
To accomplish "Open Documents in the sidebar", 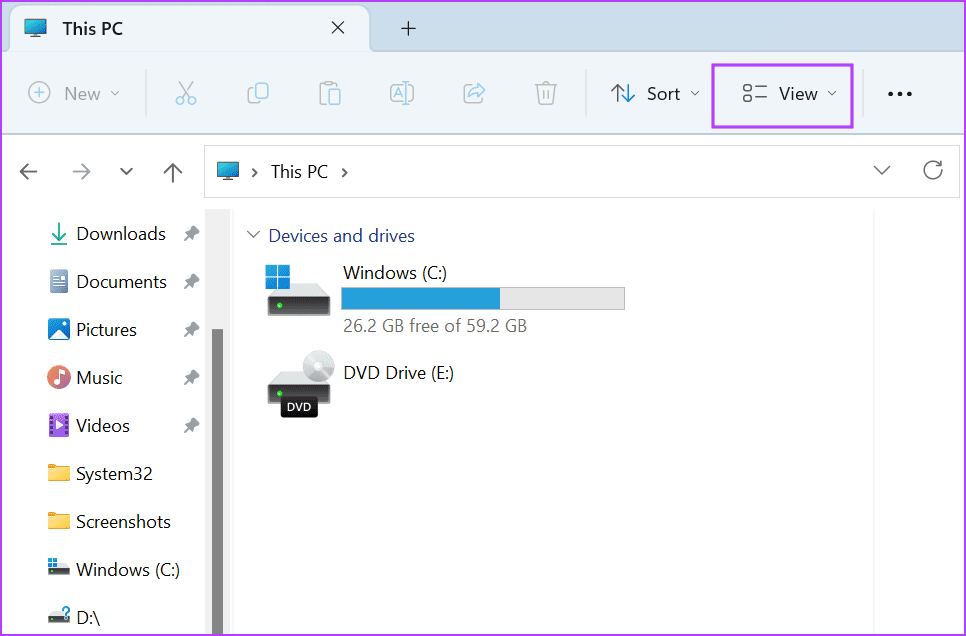I will pos(121,282).
